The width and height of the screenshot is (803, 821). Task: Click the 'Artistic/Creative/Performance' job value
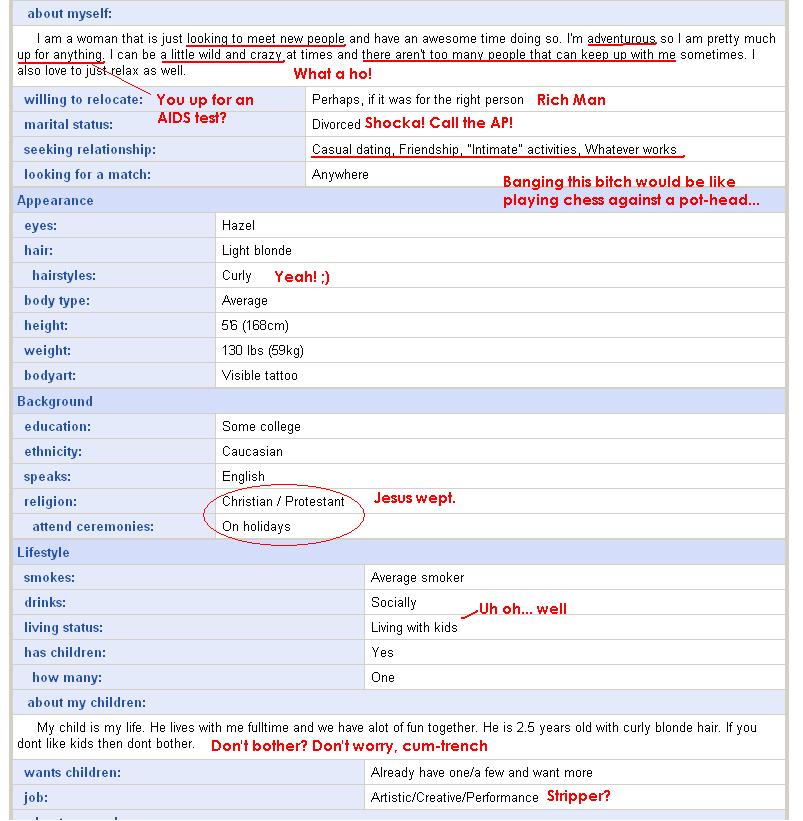[454, 798]
